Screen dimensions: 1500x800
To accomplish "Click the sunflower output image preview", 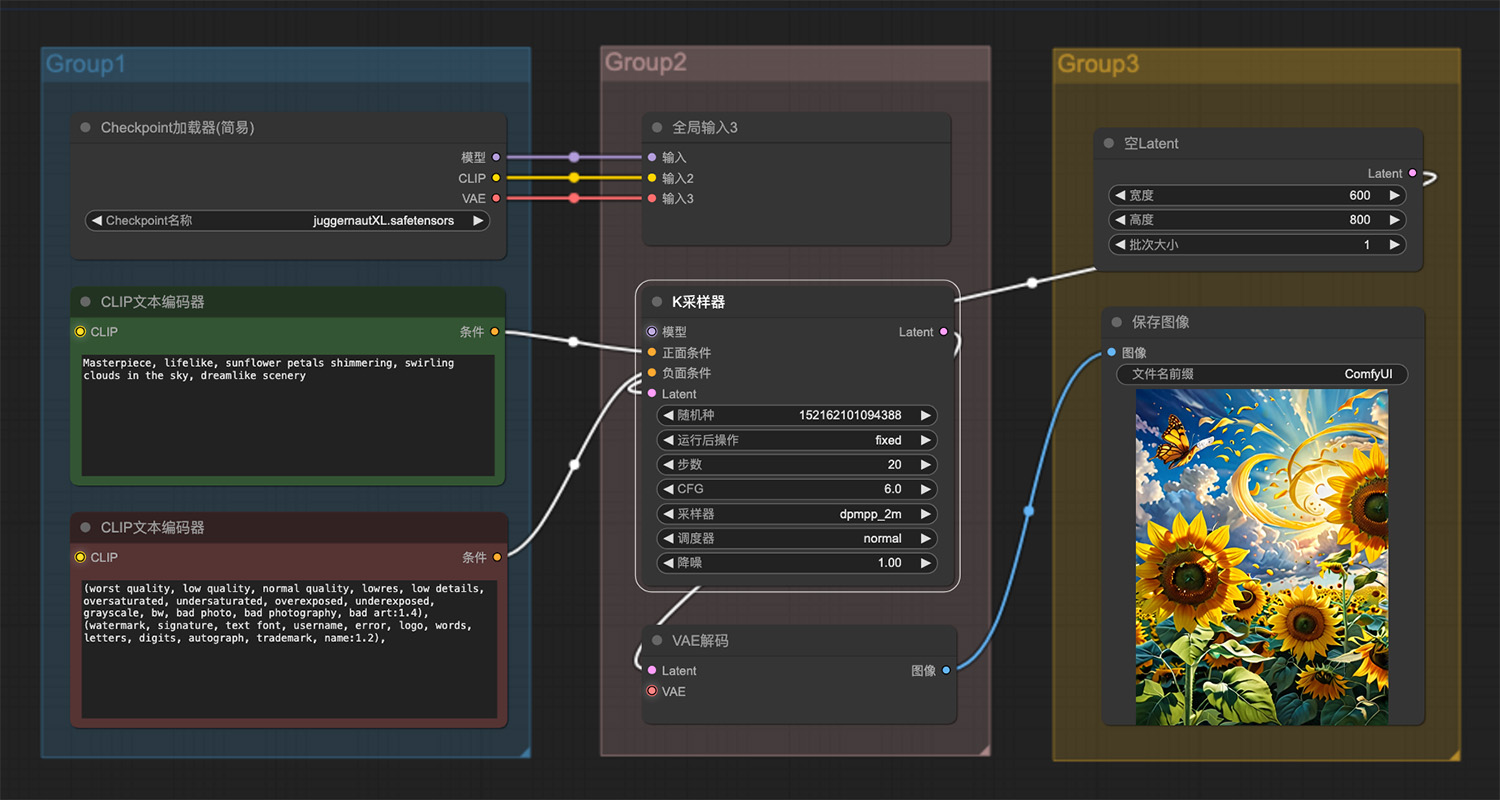I will tap(1262, 557).
